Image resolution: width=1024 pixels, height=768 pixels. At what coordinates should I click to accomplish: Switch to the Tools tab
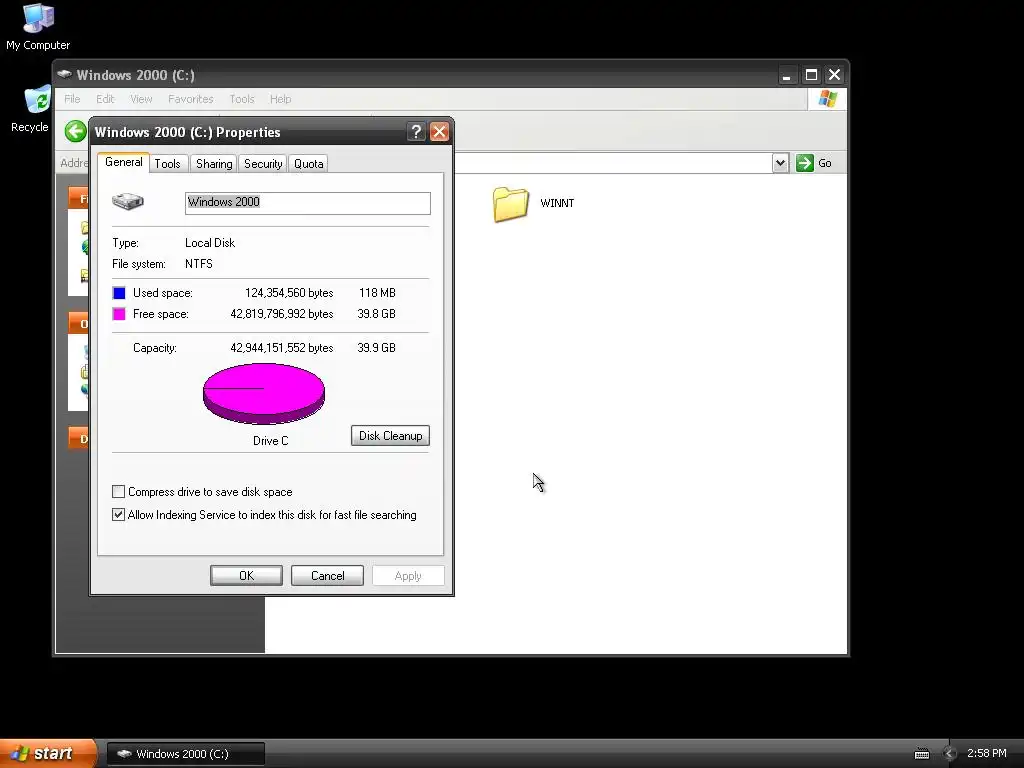point(167,164)
